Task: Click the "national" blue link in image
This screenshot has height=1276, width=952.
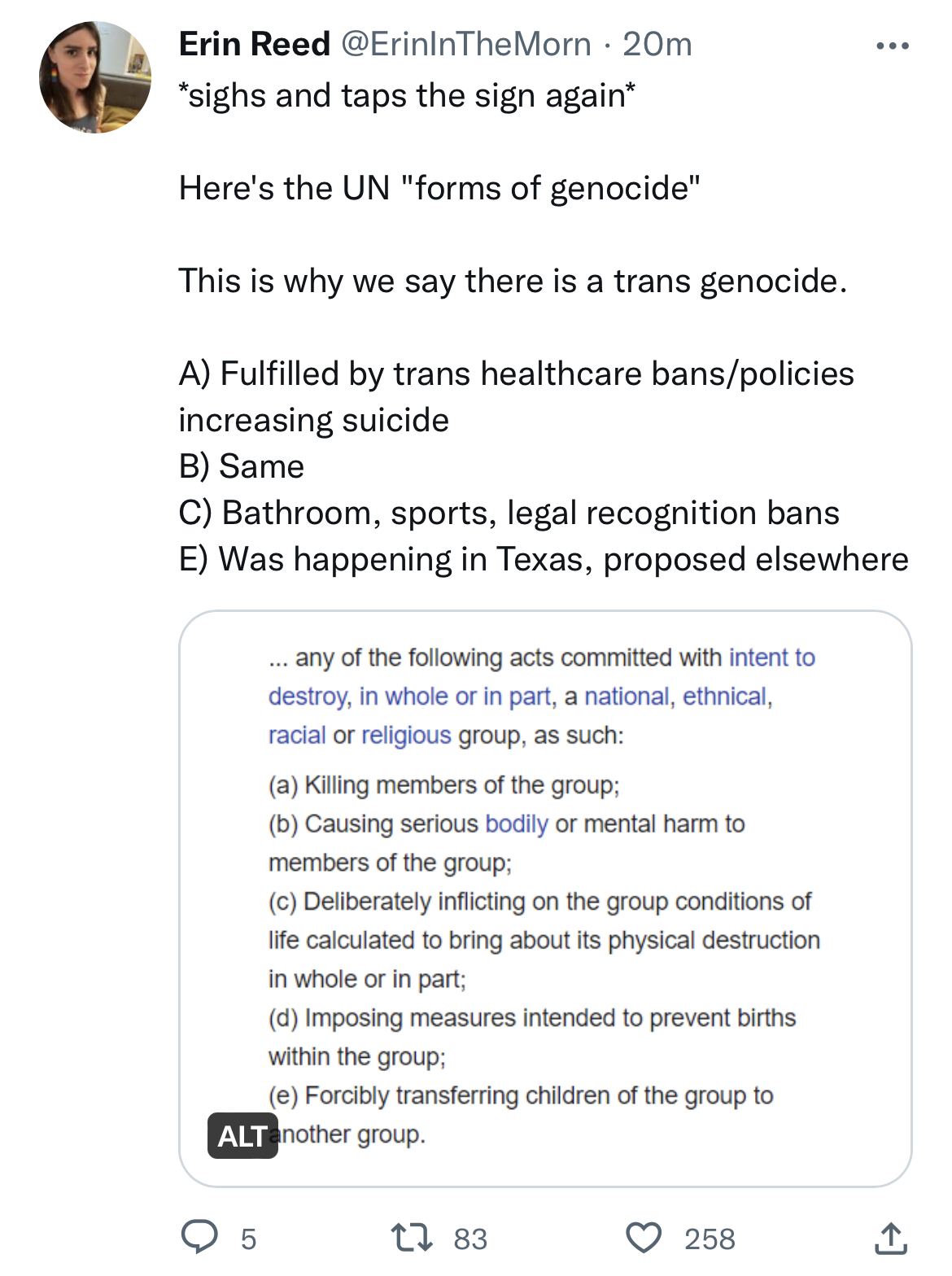Action: click(x=627, y=697)
